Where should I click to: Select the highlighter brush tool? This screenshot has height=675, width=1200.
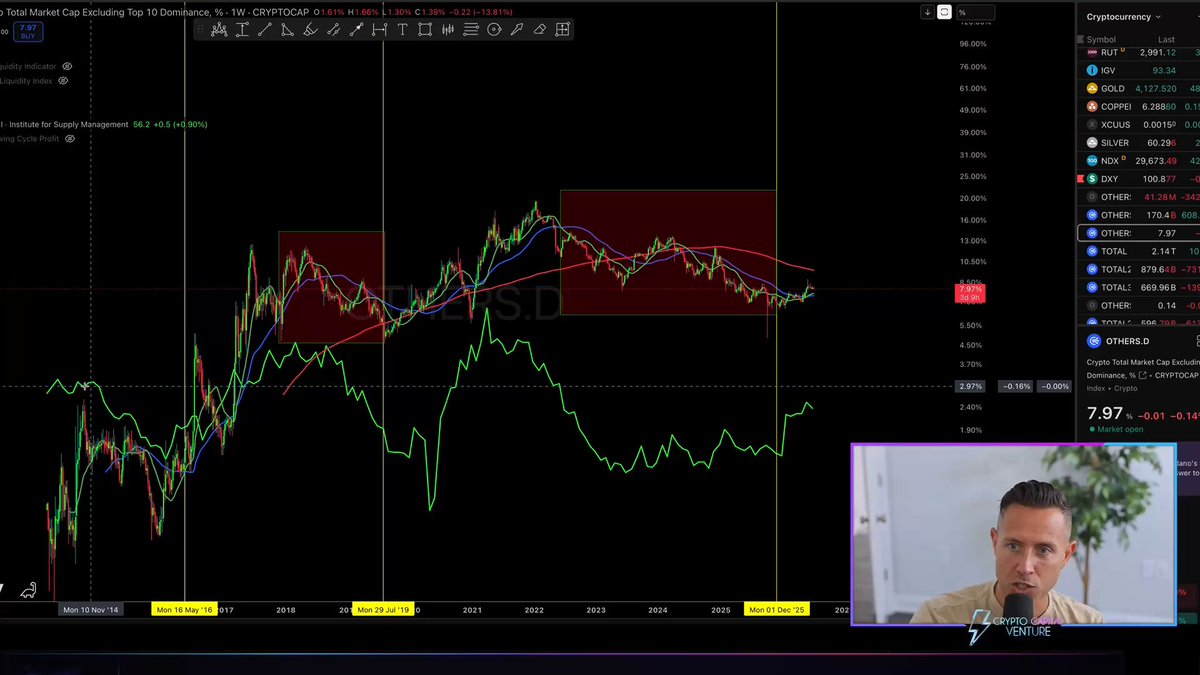[x=310, y=30]
